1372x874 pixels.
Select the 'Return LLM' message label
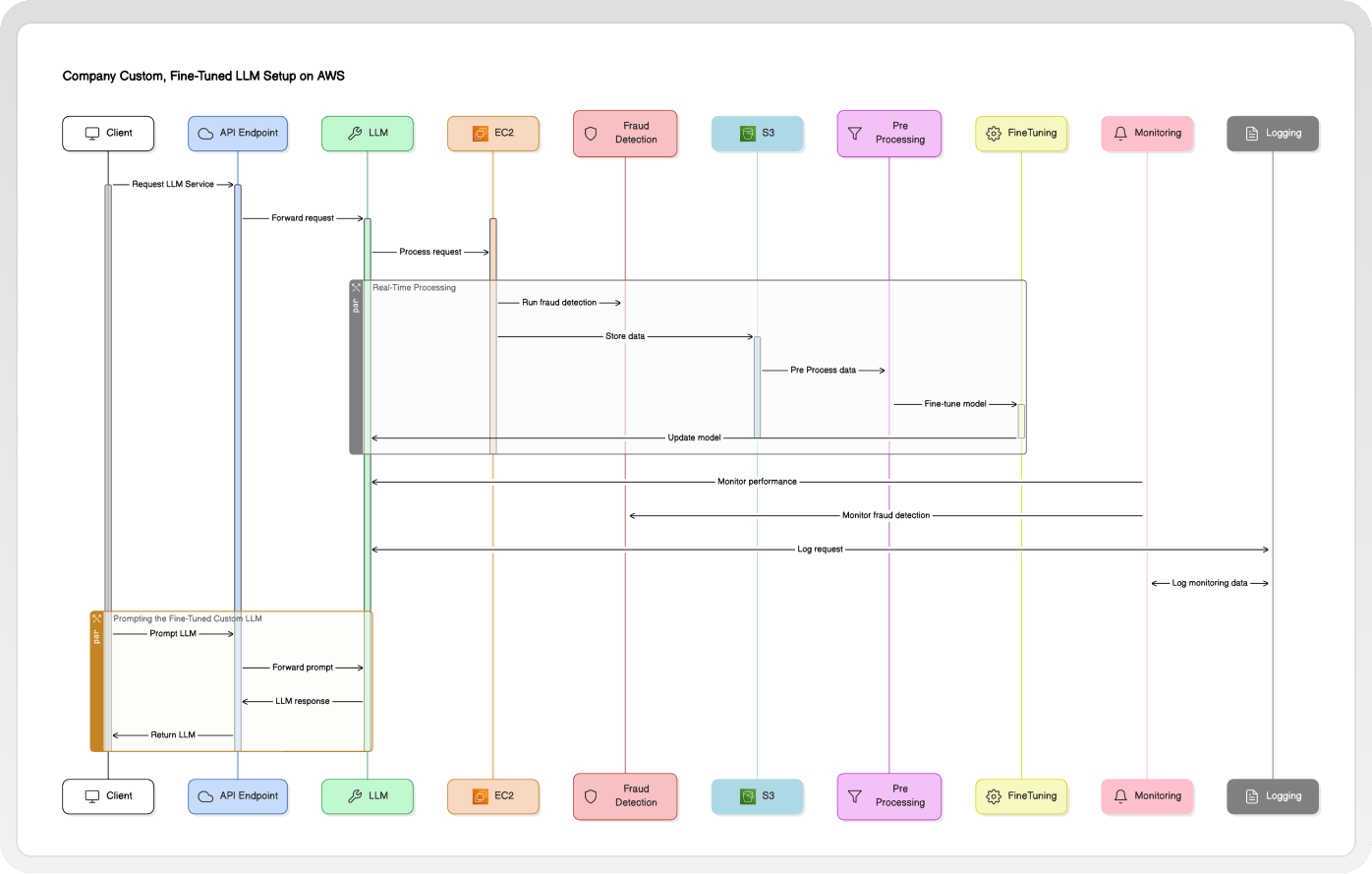coord(173,735)
